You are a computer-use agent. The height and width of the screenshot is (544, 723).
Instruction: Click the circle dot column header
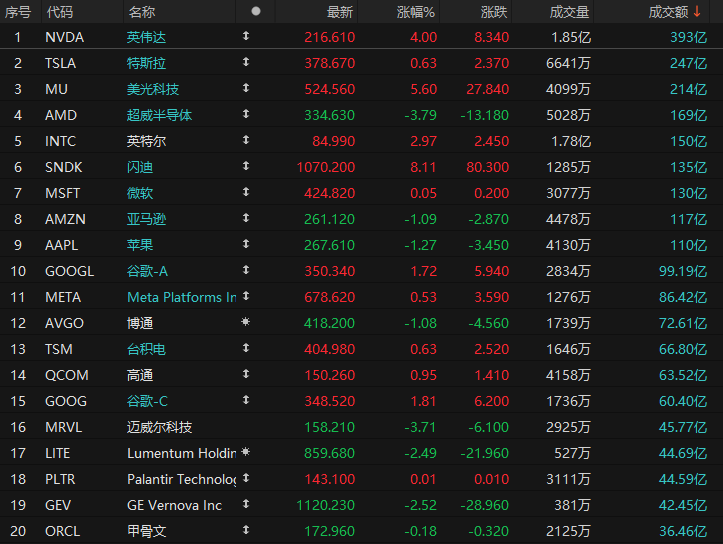click(x=256, y=12)
